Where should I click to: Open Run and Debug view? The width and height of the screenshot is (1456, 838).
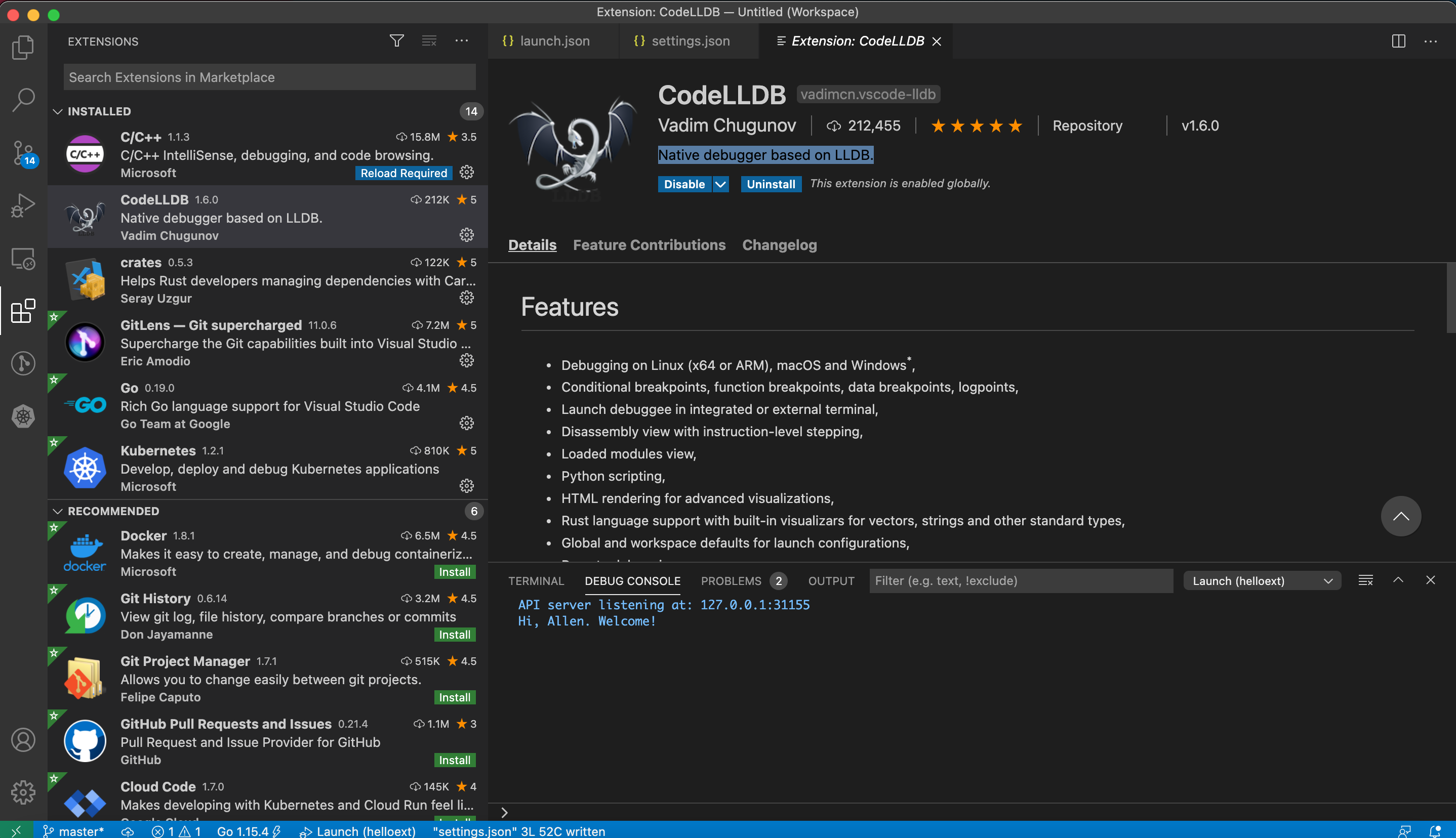(23, 205)
